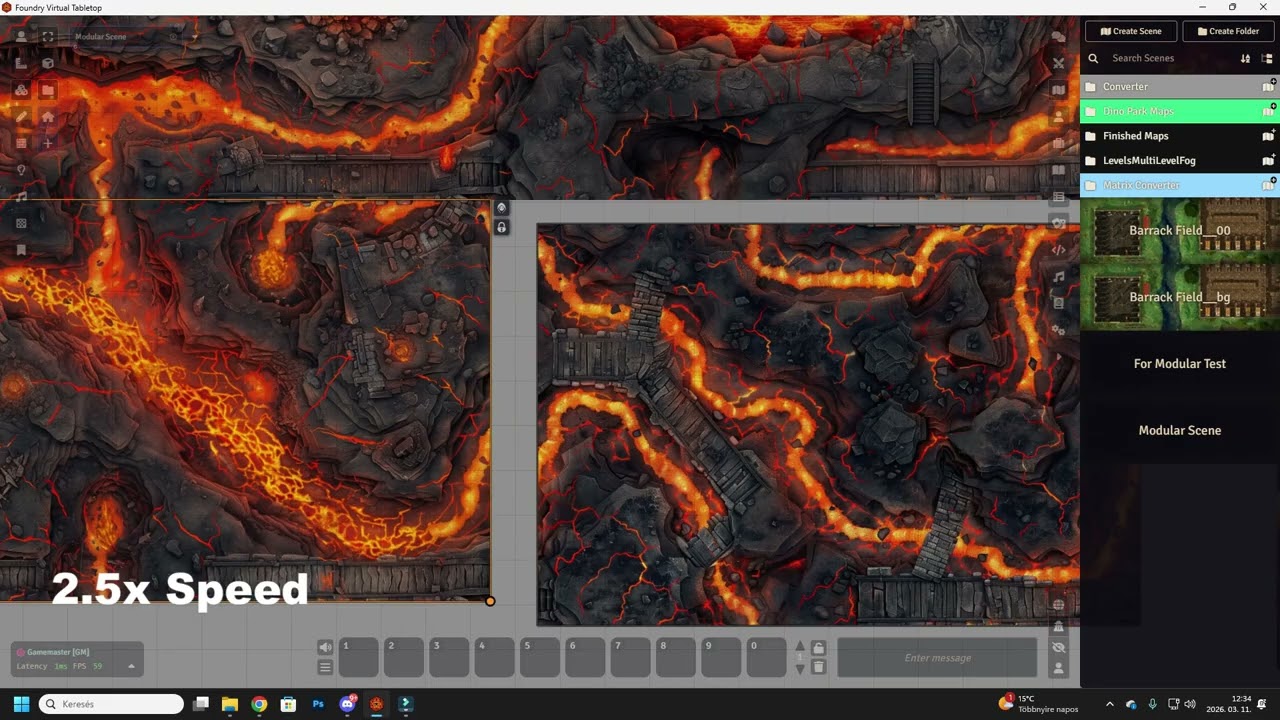1280x720 pixels.
Task: Open the Wall controls layer
Action: 21,143
